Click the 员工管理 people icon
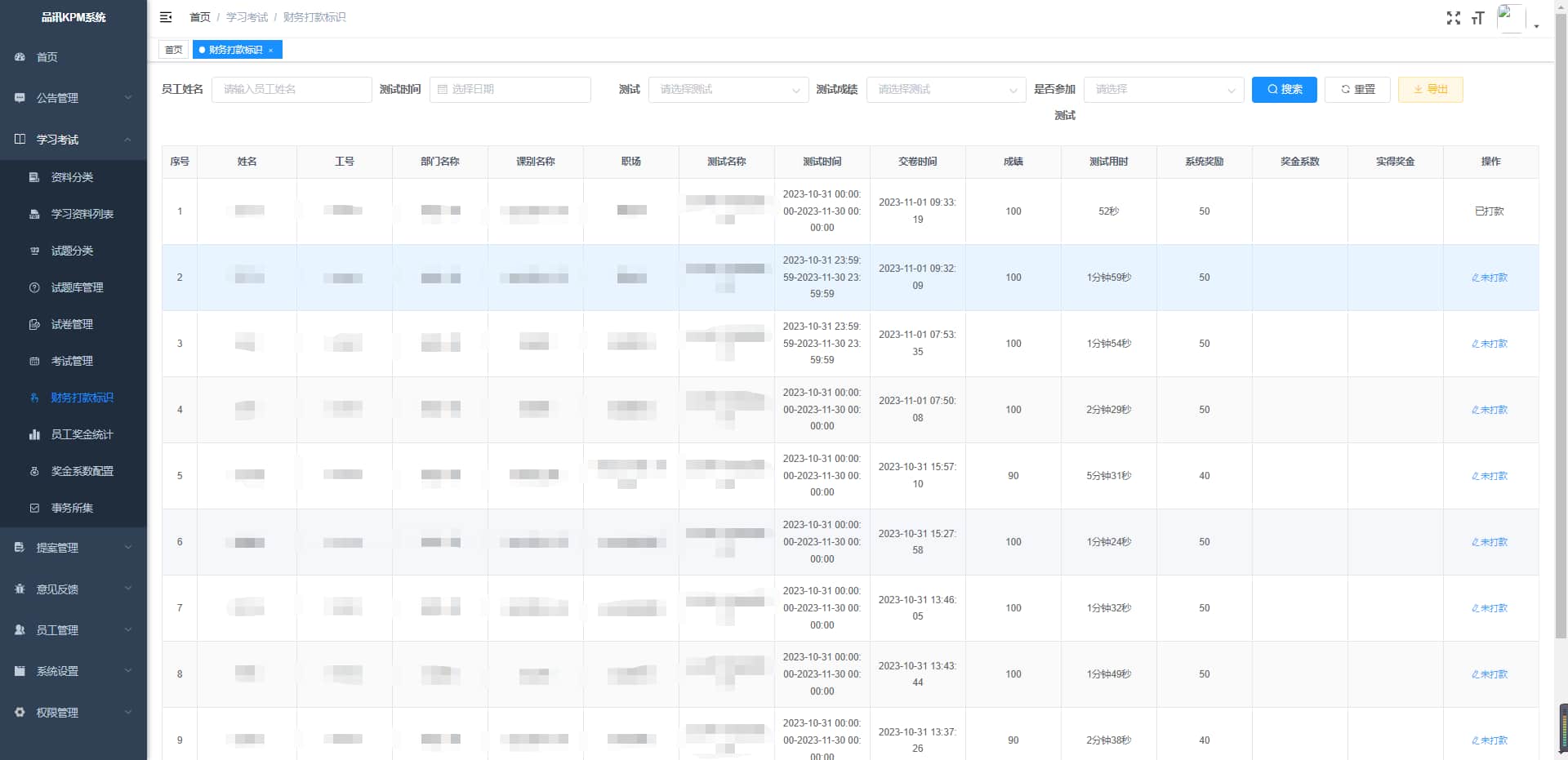1568x760 pixels. pos(20,630)
